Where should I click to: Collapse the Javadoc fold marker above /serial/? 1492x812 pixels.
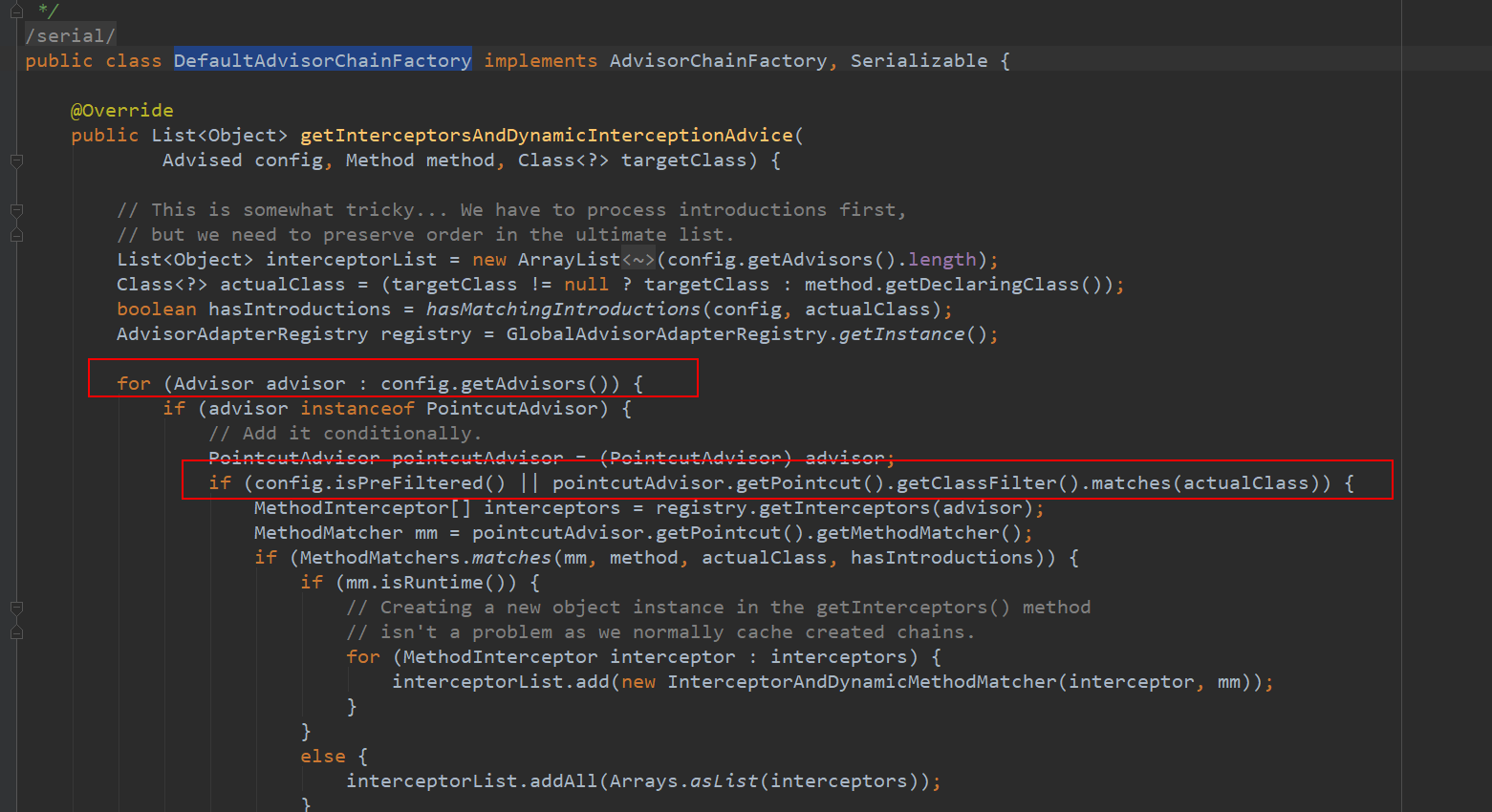(16, 11)
